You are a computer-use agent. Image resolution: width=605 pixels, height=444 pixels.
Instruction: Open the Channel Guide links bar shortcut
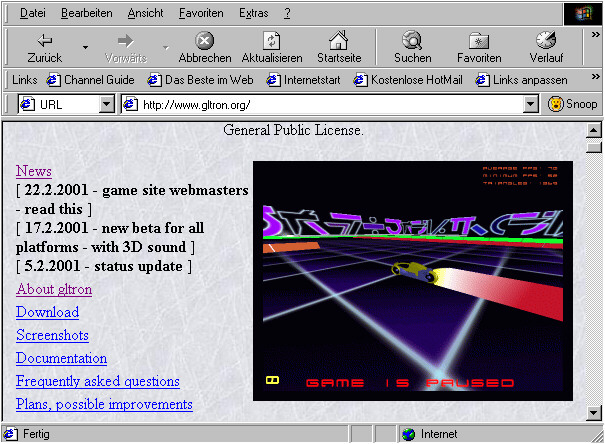(91, 79)
